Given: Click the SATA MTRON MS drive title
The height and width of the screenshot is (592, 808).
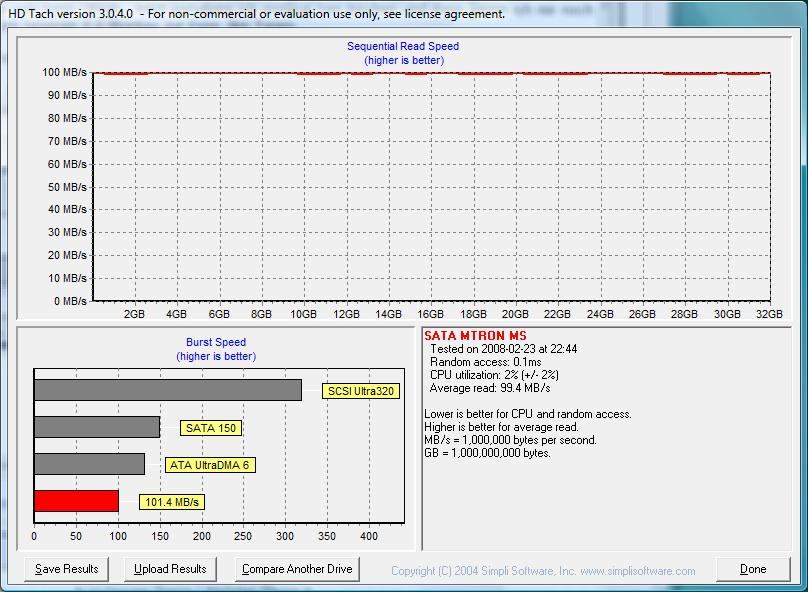Looking at the screenshot, I should coord(475,335).
